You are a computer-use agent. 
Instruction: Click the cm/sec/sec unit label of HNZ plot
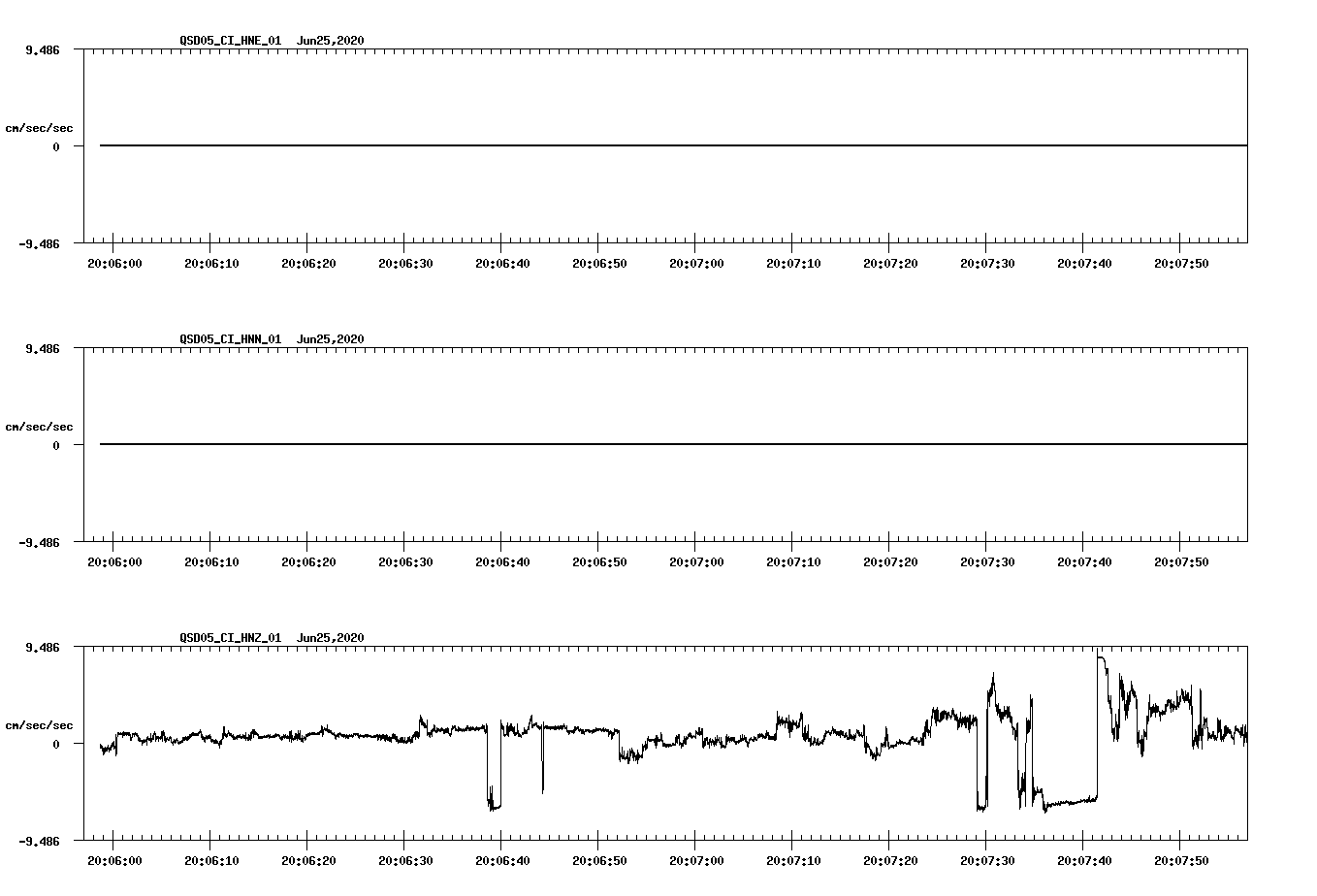(x=39, y=725)
